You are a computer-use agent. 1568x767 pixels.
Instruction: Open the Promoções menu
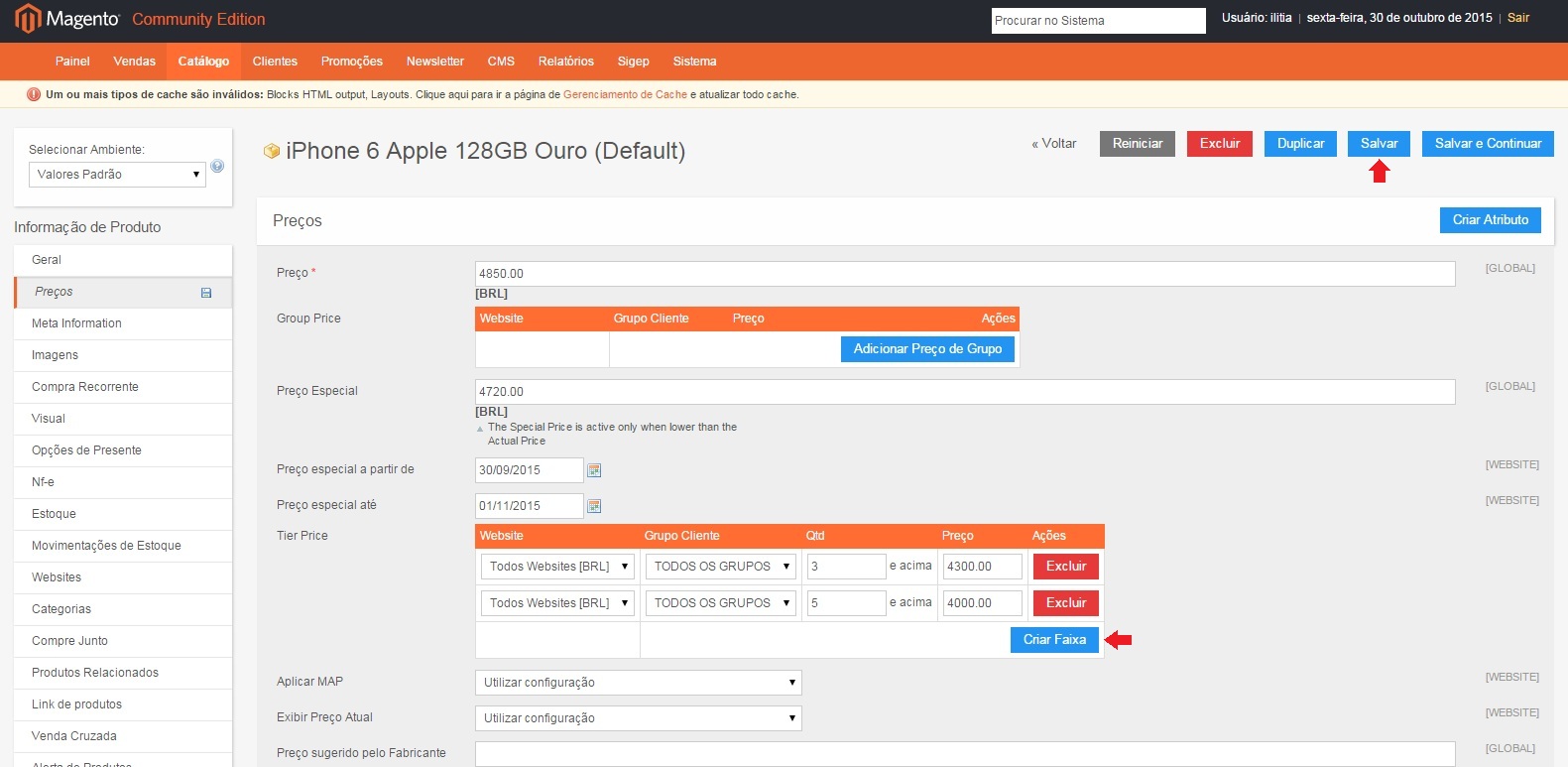352,62
